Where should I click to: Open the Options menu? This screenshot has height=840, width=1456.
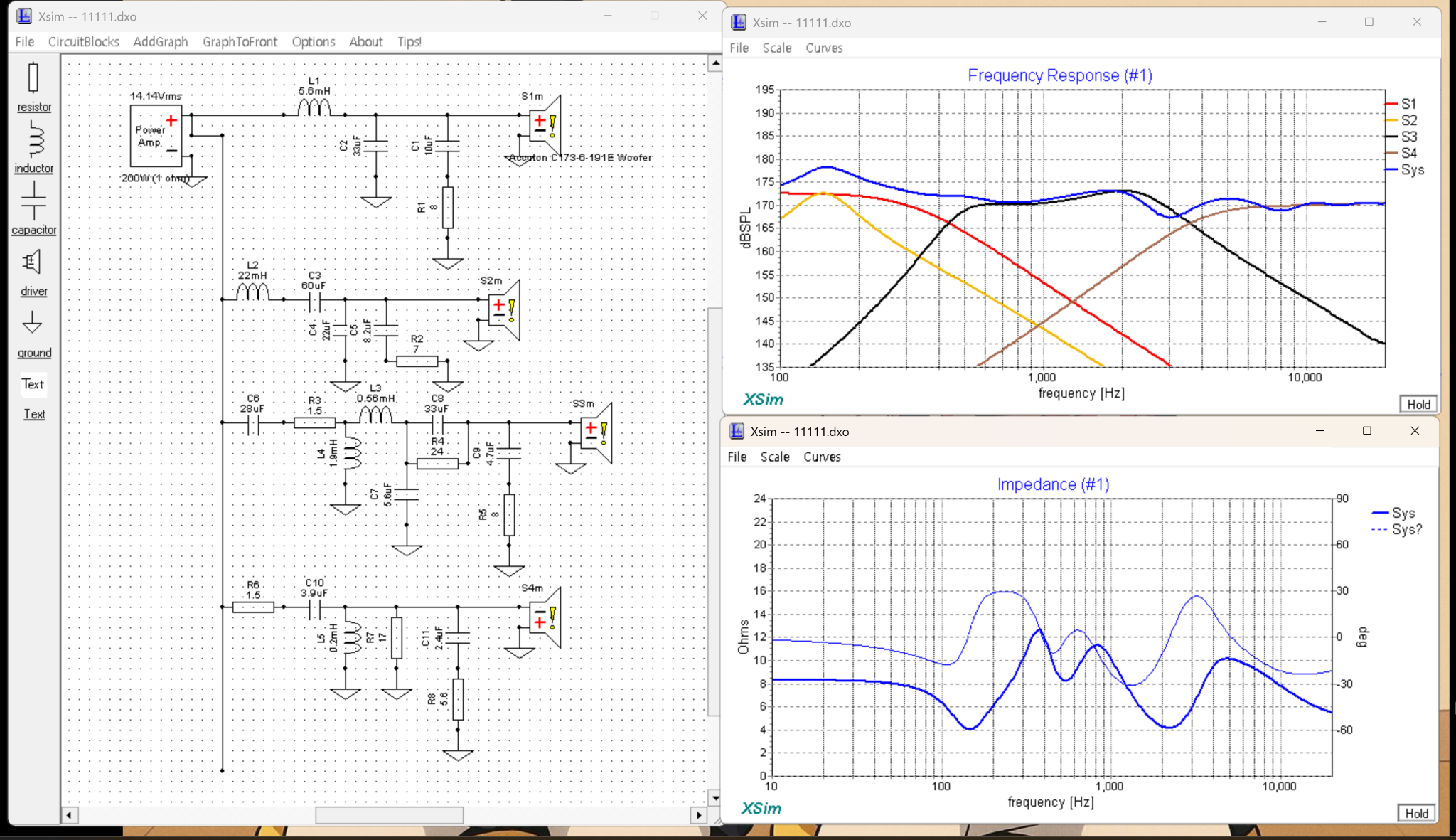(x=313, y=41)
